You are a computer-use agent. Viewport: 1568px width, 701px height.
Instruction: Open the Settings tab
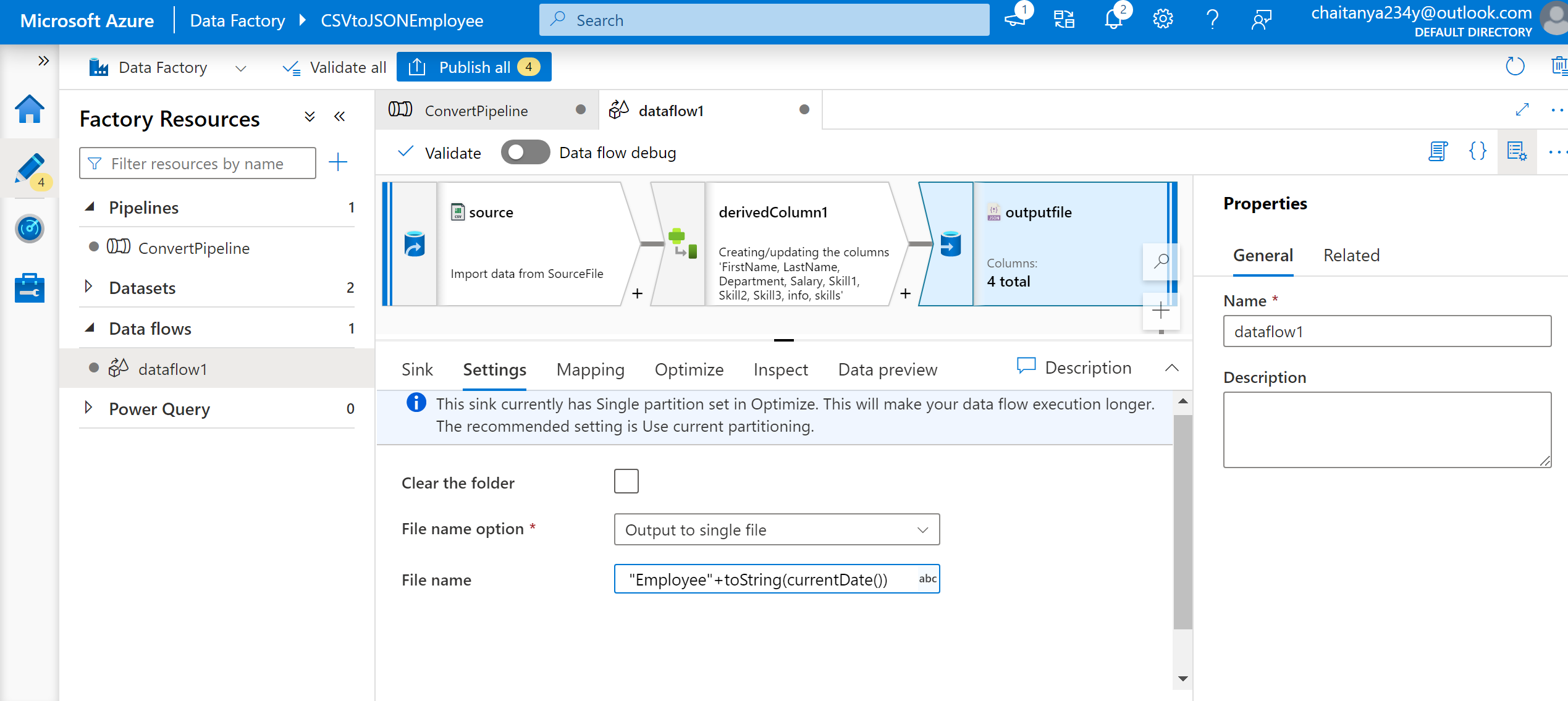[x=495, y=369]
